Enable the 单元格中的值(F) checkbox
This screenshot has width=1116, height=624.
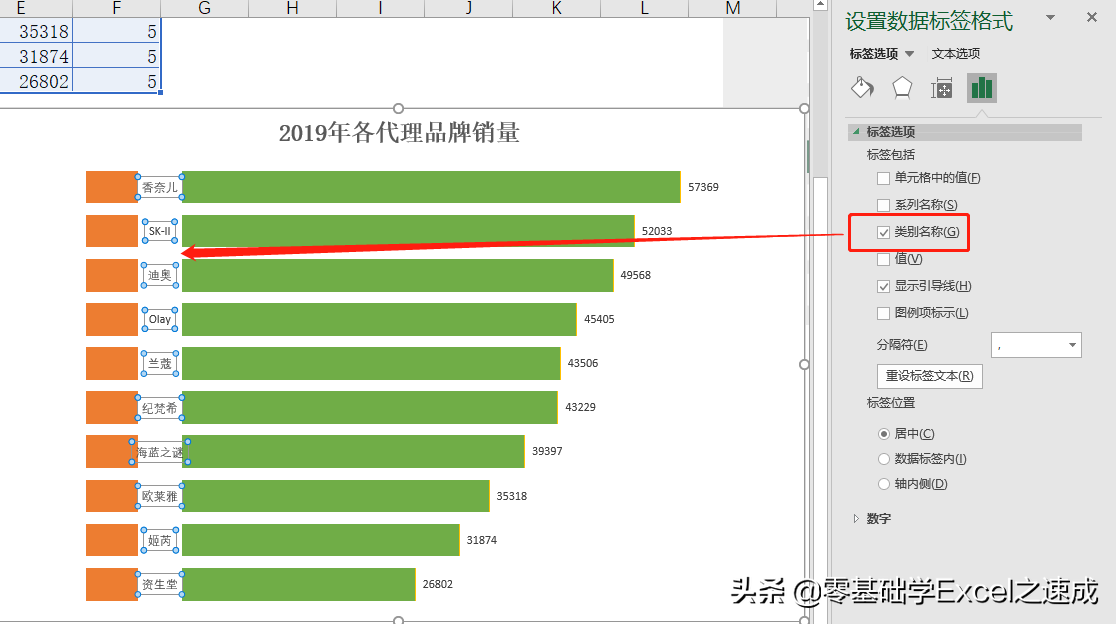tap(884, 178)
